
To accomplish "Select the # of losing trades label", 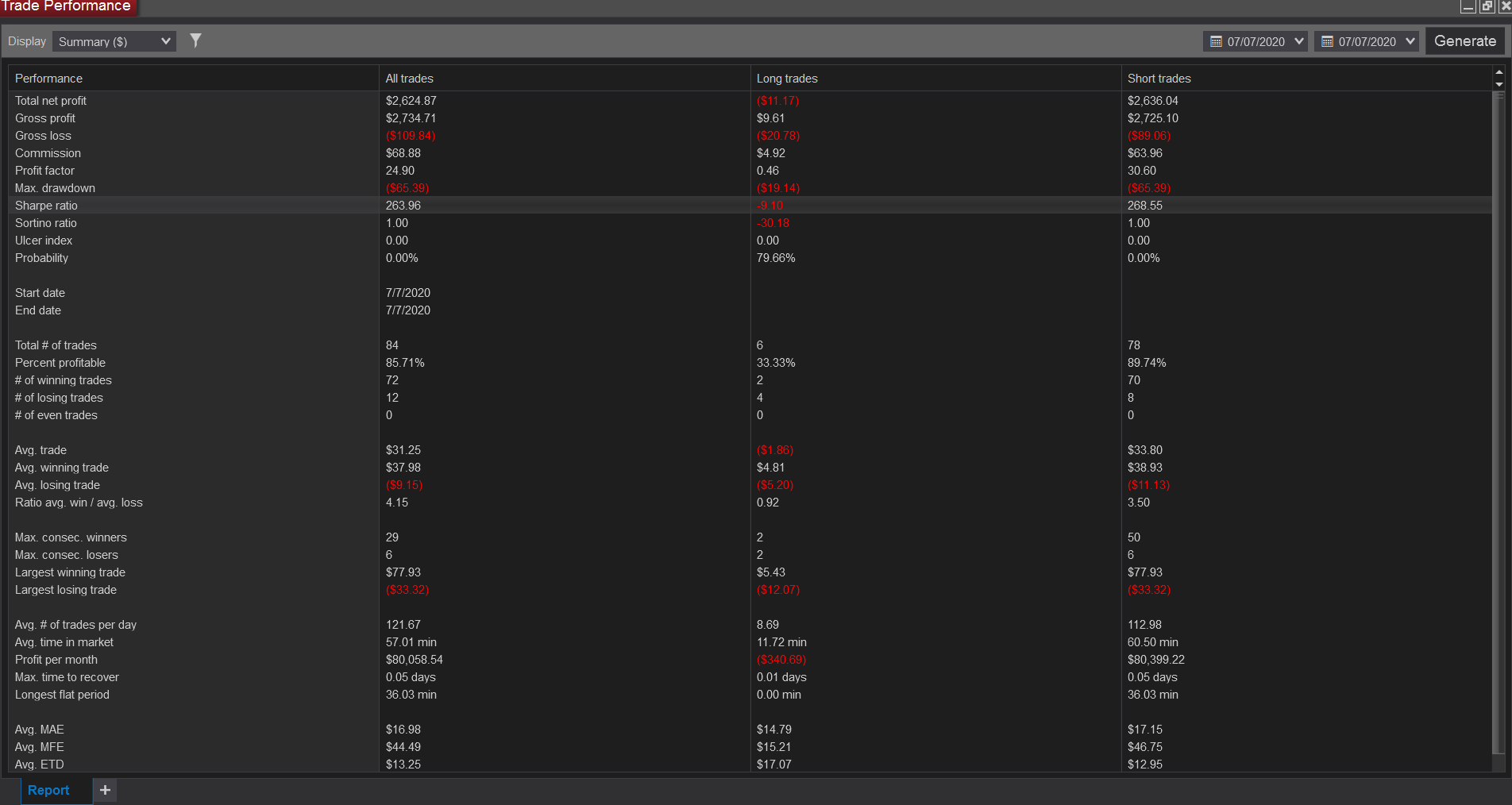I will [59, 398].
